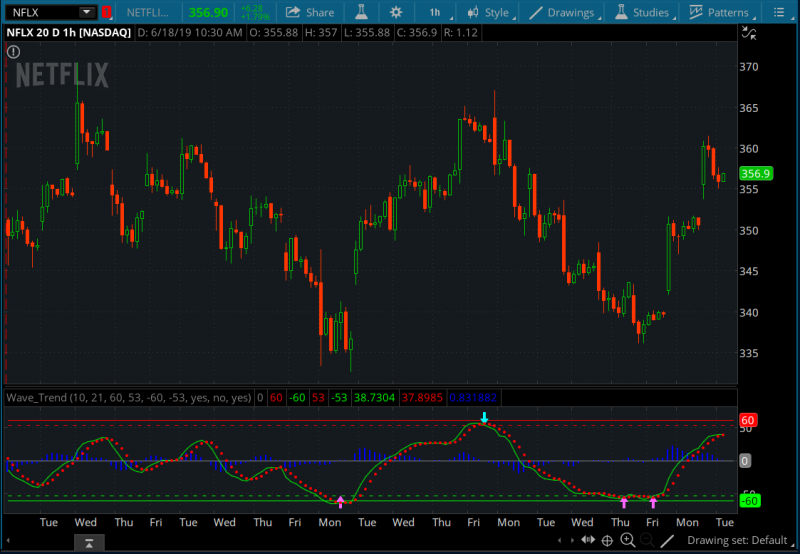The height and width of the screenshot is (554, 800).
Task: Click the Wave_Trend study label
Action: (x=129, y=397)
